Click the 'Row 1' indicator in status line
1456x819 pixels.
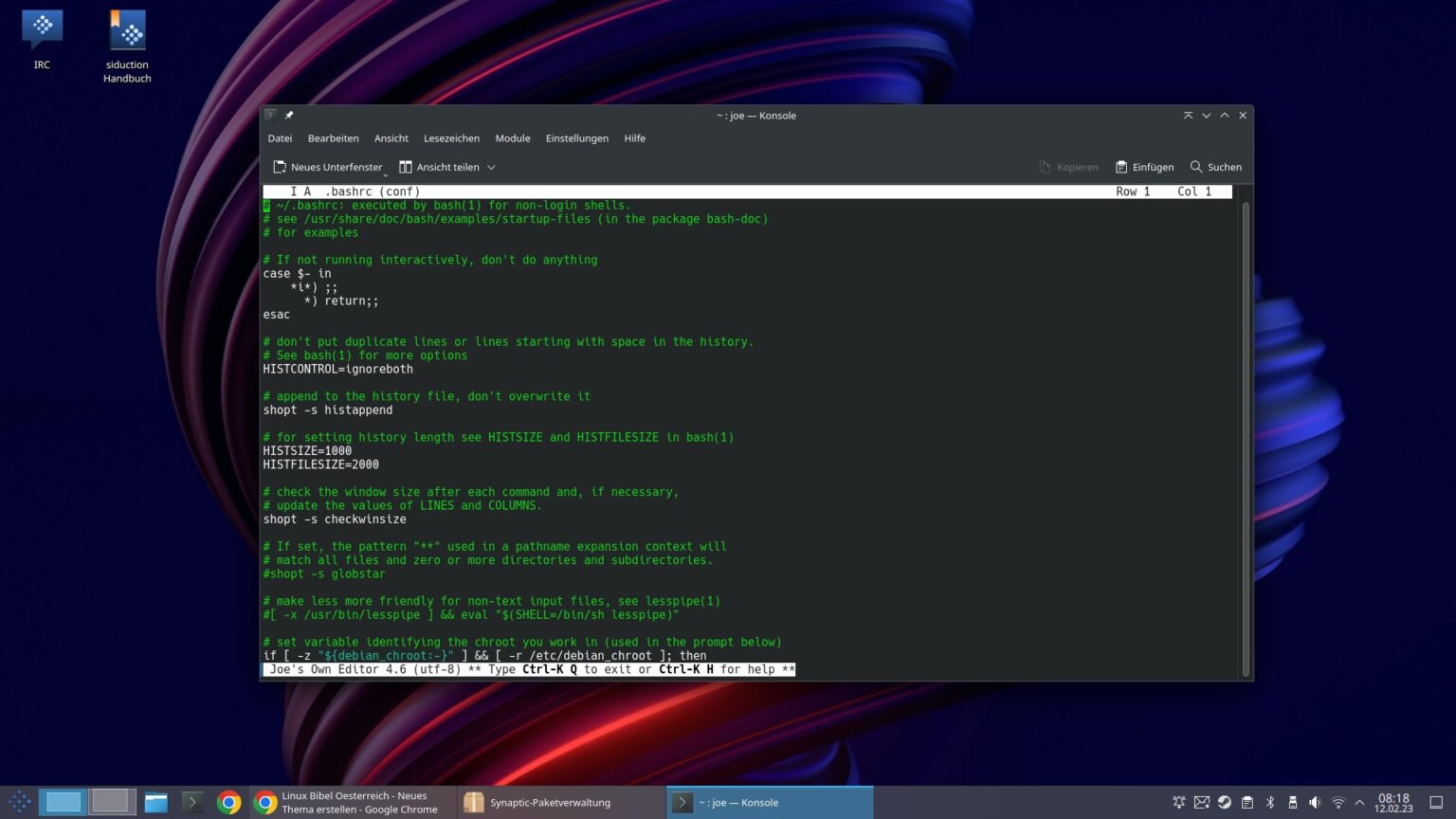(1133, 191)
